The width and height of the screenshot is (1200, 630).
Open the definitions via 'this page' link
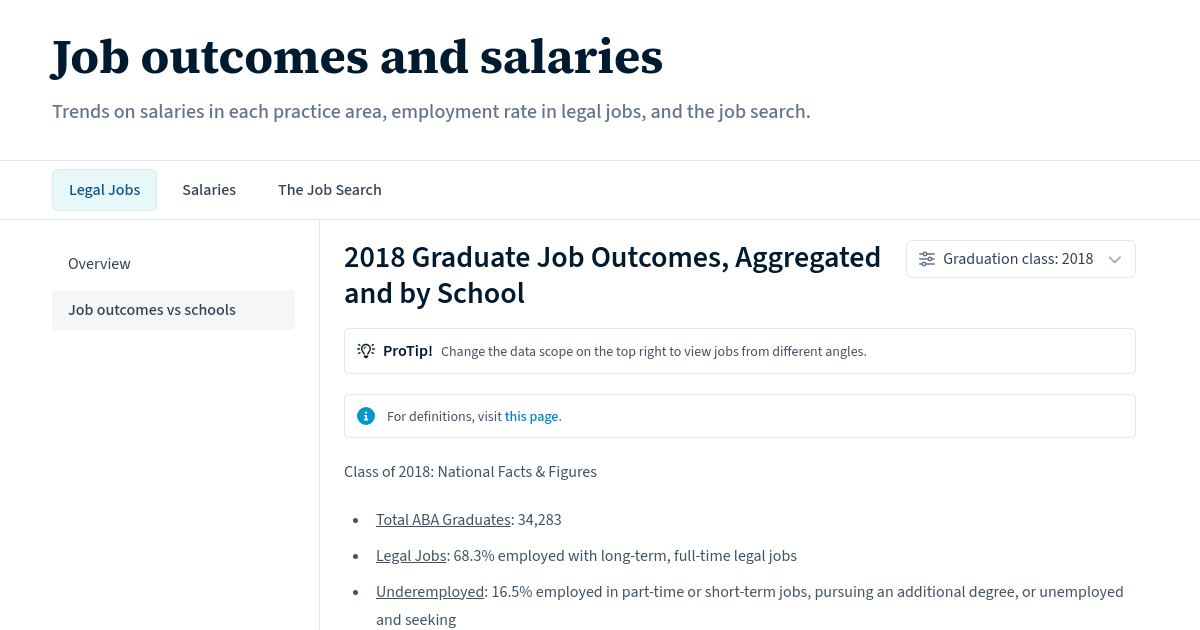[531, 416]
